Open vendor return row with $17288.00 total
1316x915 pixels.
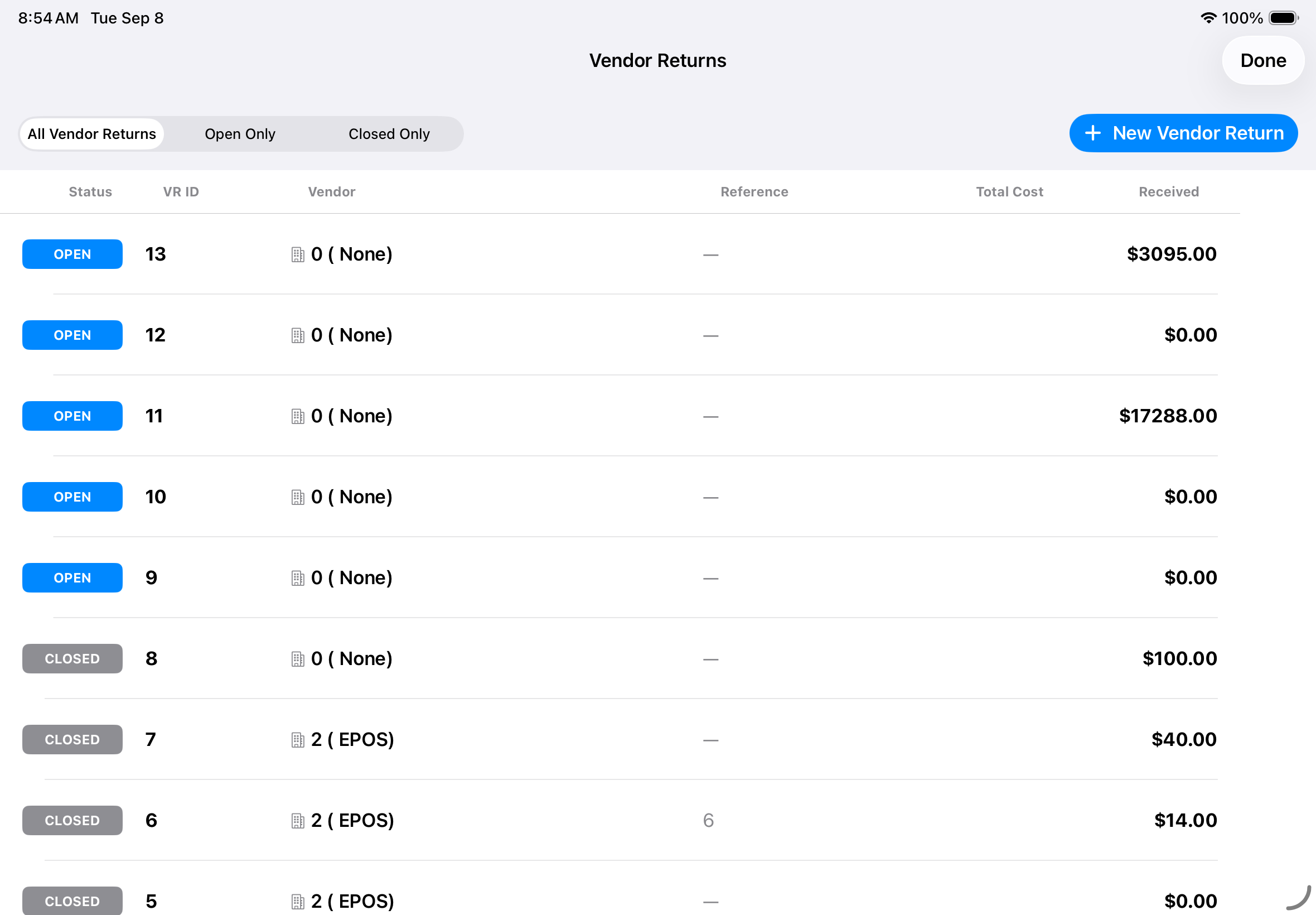(620, 416)
